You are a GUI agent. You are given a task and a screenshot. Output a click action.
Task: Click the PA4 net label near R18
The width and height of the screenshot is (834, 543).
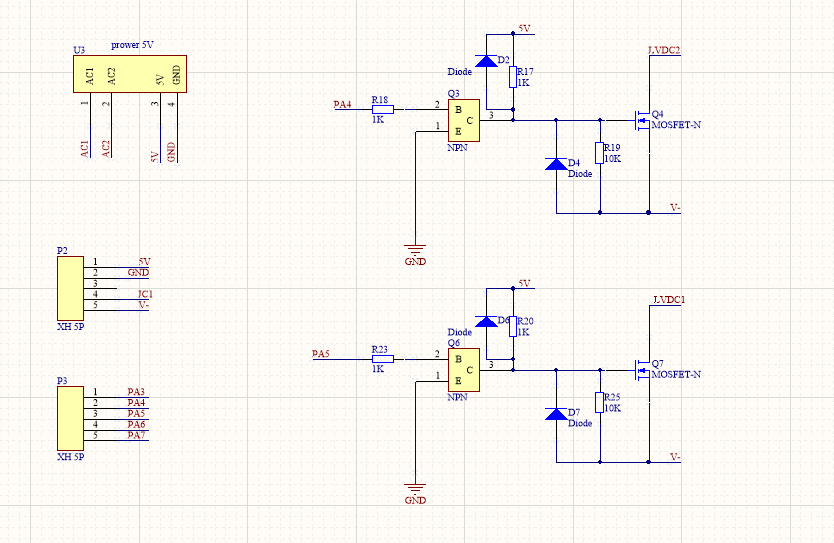point(342,103)
